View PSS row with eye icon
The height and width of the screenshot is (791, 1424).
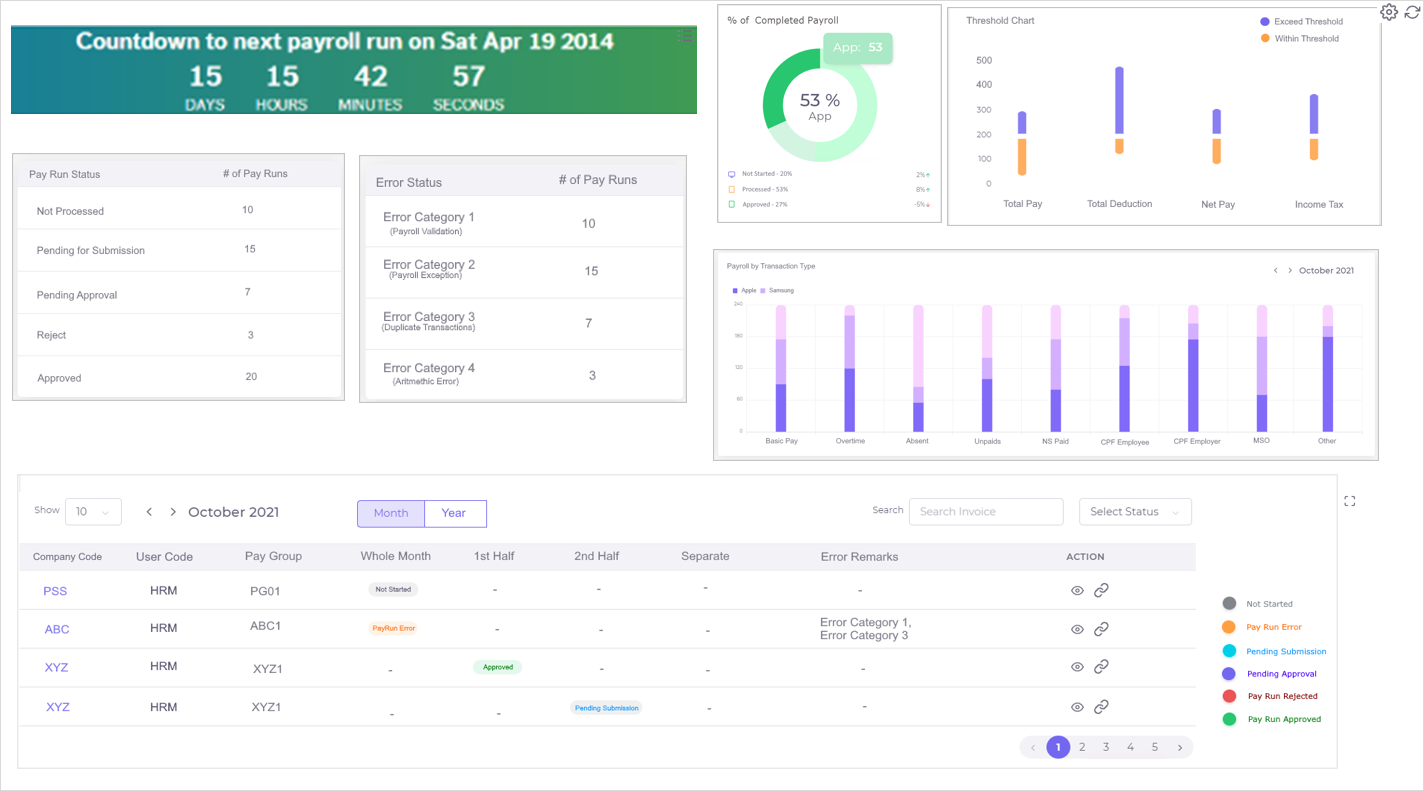[1077, 591]
